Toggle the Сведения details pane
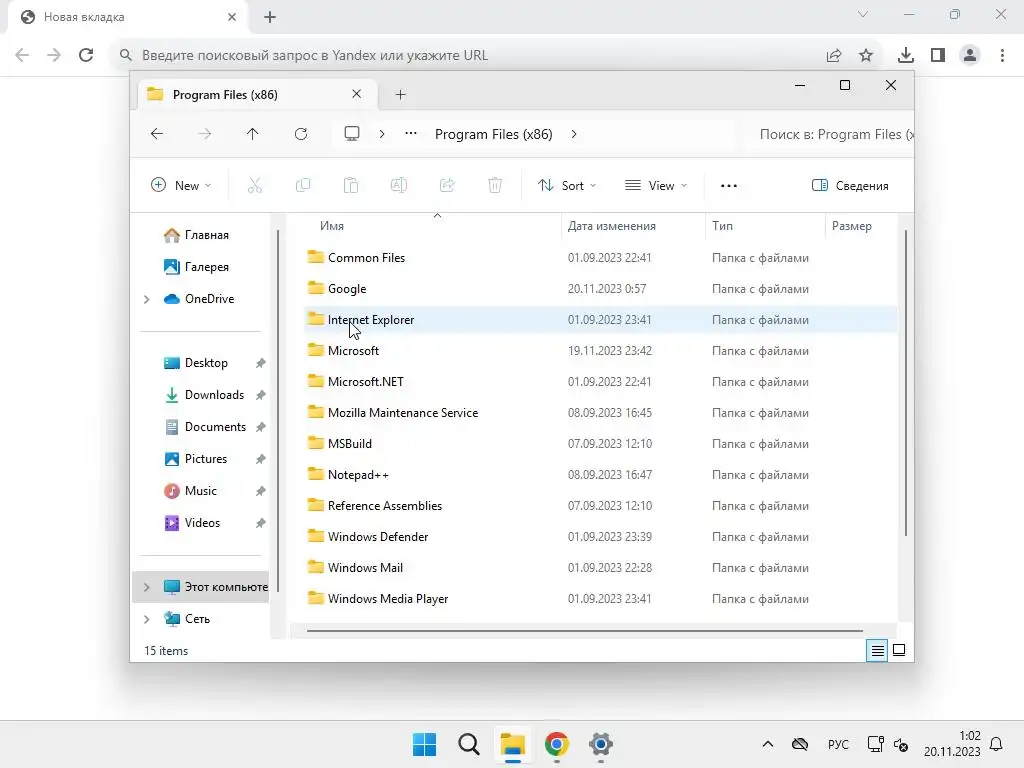This screenshot has height=768, width=1024. coord(850,185)
